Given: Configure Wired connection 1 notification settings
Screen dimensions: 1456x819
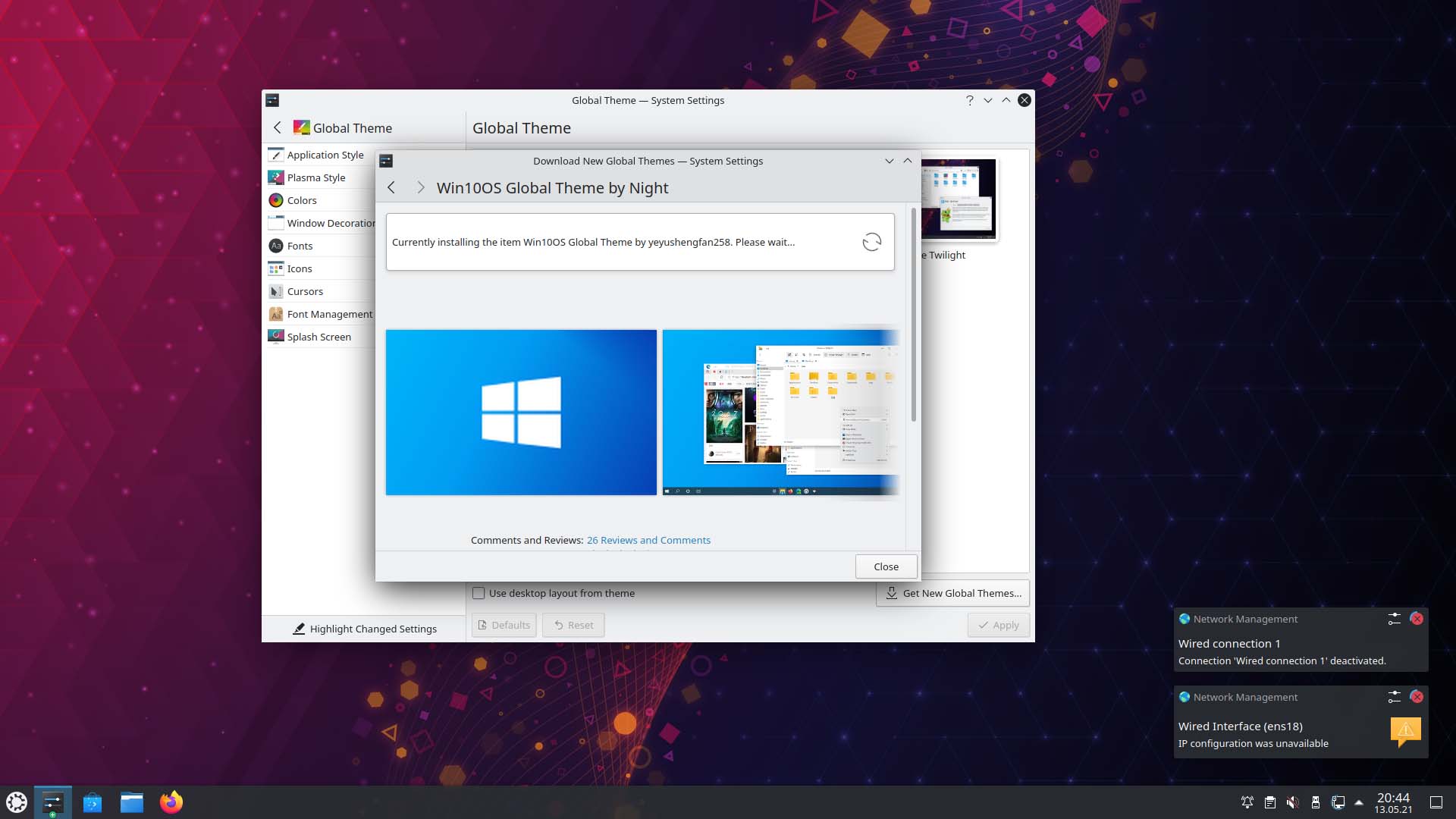Looking at the screenshot, I should [x=1394, y=619].
